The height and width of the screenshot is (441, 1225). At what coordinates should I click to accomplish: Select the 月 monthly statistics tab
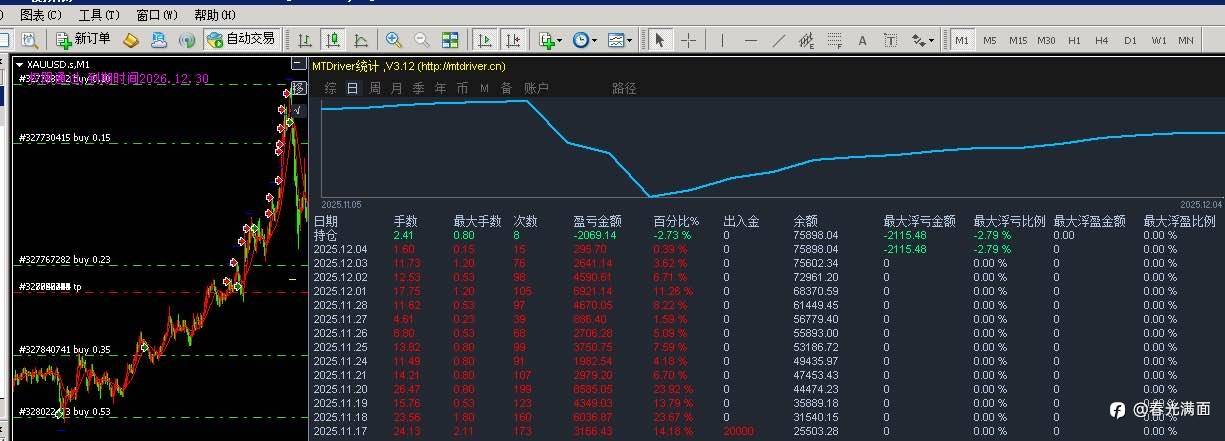(x=396, y=88)
